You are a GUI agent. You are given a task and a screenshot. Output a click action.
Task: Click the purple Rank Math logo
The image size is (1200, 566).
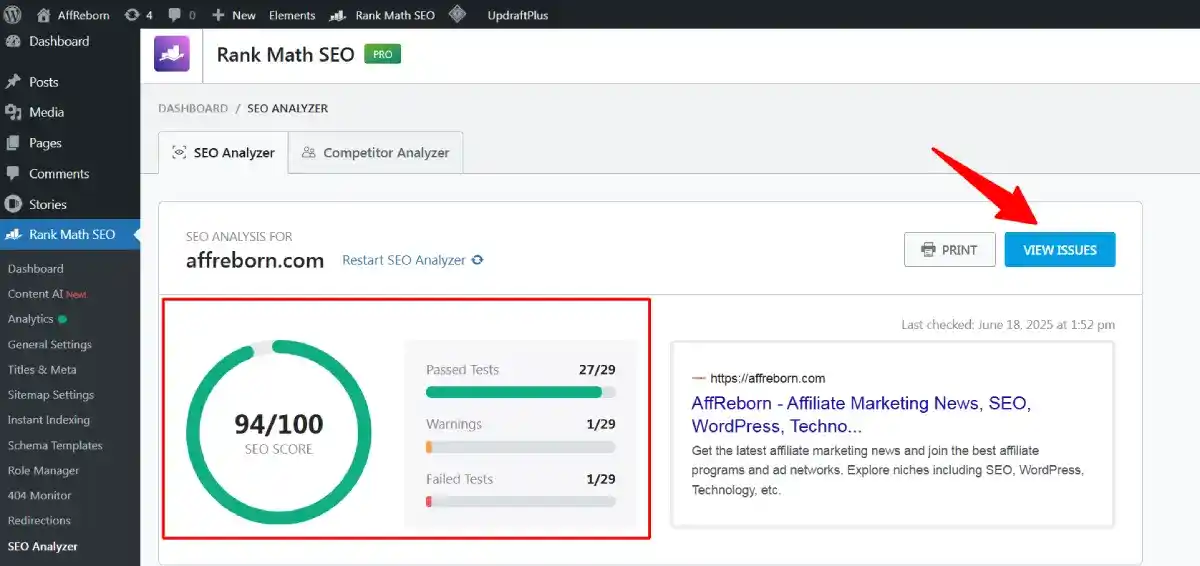click(172, 54)
